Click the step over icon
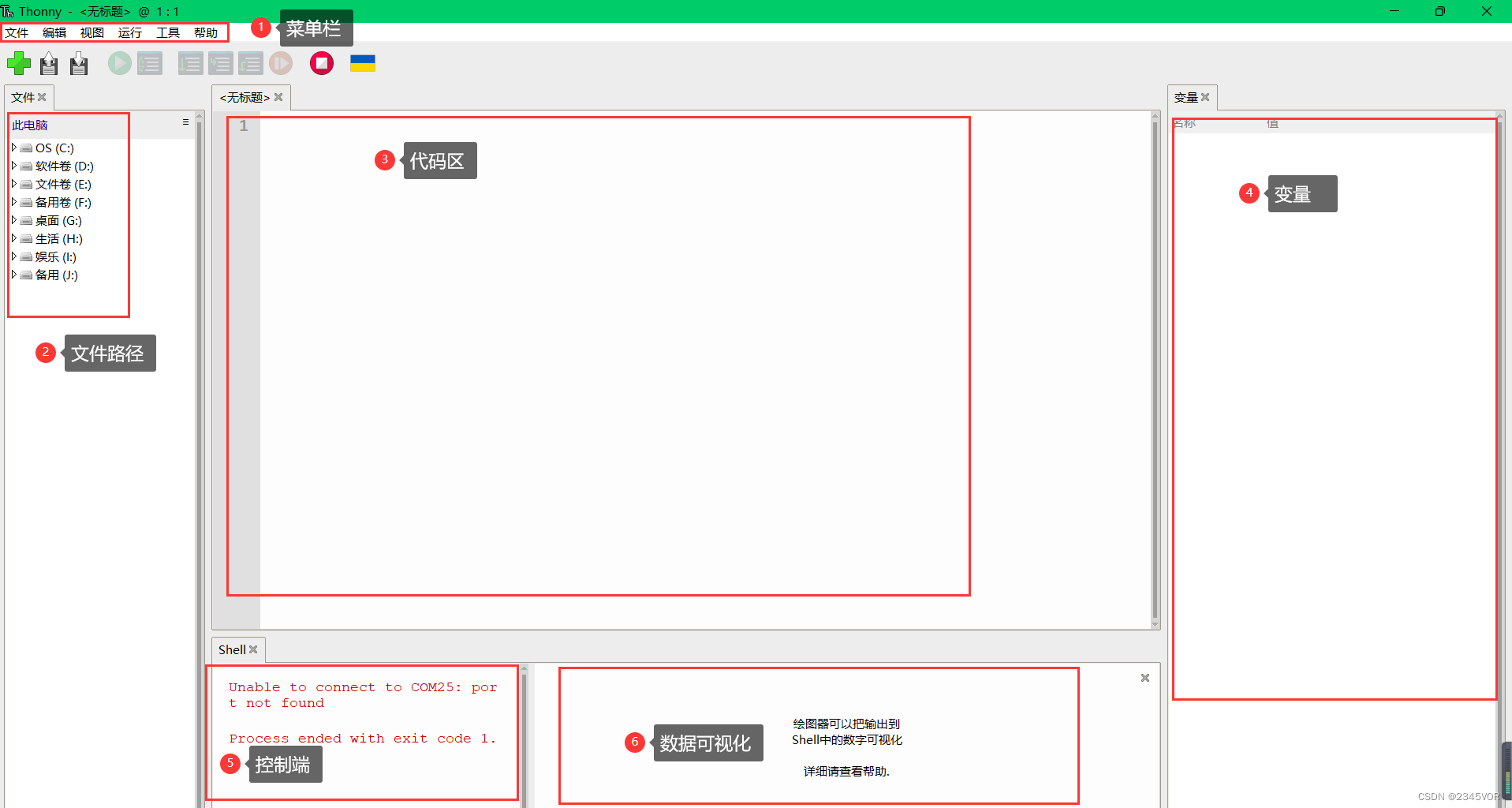 click(190, 63)
